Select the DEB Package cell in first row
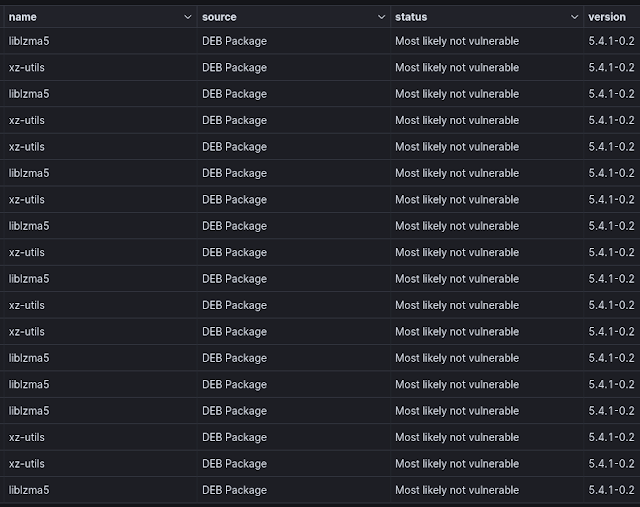The width and height of the screenshot is (640, 507). (x=234, y=41)
